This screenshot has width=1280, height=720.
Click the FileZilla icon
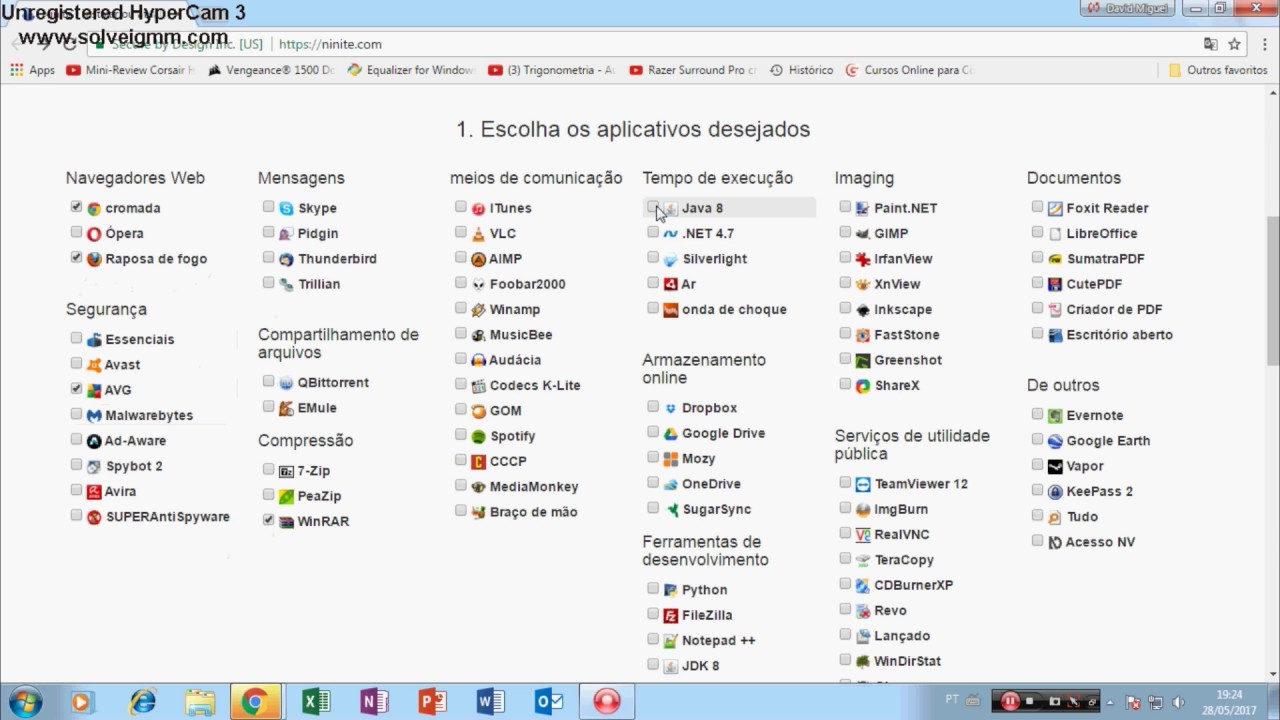point(671,616)
